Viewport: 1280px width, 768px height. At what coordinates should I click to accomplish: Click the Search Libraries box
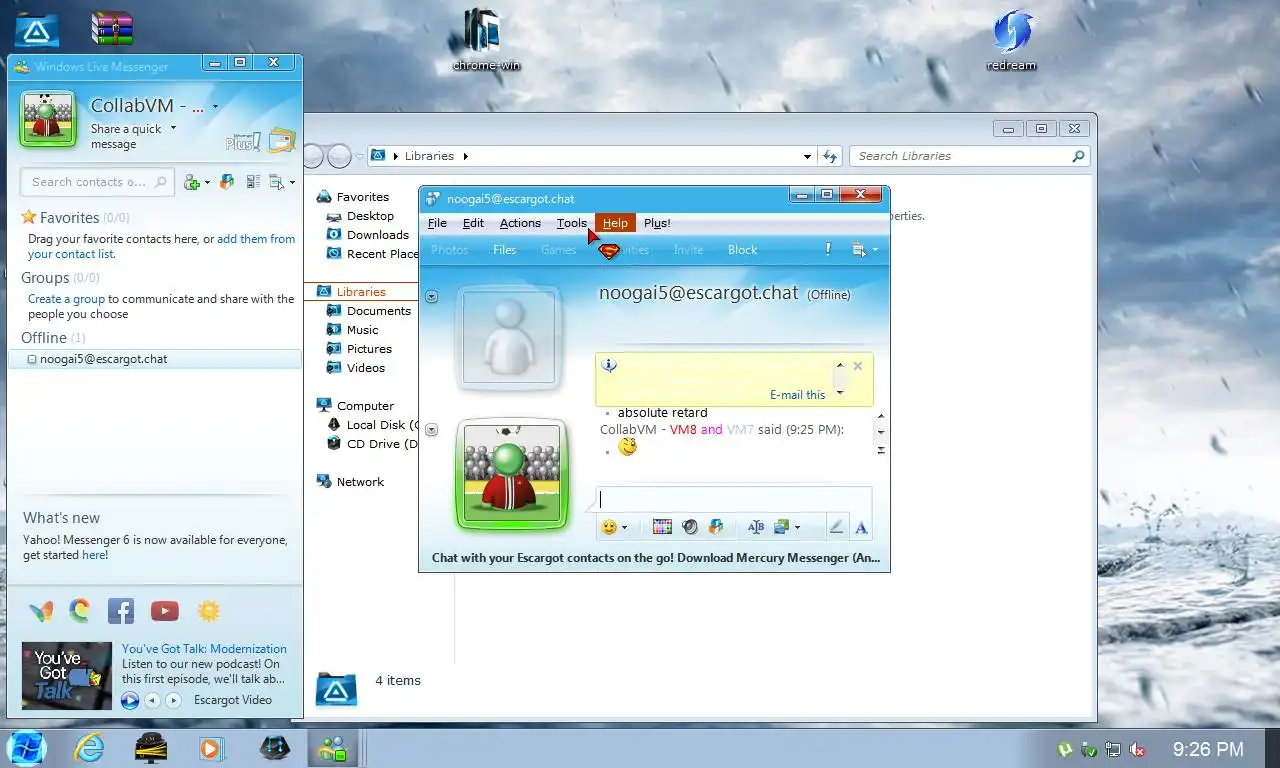[x=970, y=156]
